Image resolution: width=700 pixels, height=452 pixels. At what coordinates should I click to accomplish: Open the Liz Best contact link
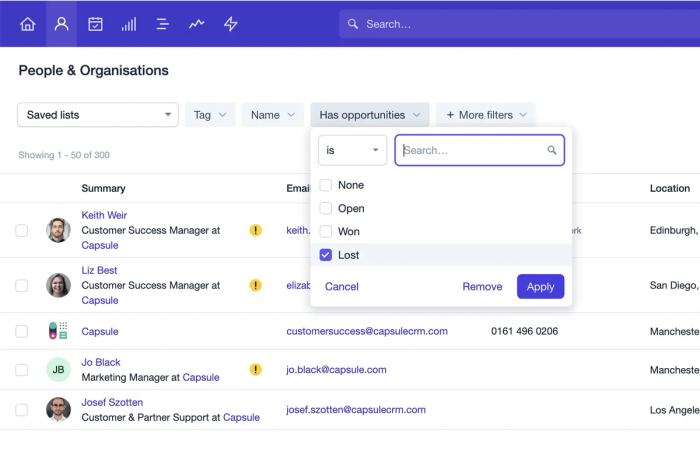pos(99,270)
